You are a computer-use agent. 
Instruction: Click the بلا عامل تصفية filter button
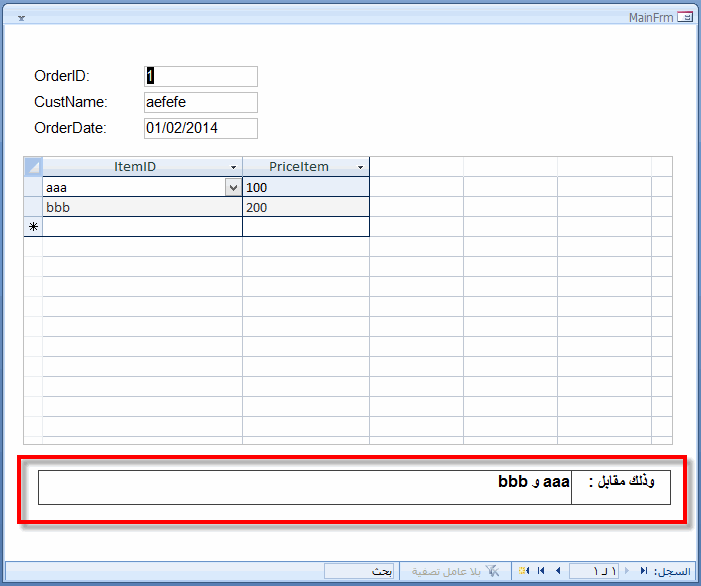(455, 571)
